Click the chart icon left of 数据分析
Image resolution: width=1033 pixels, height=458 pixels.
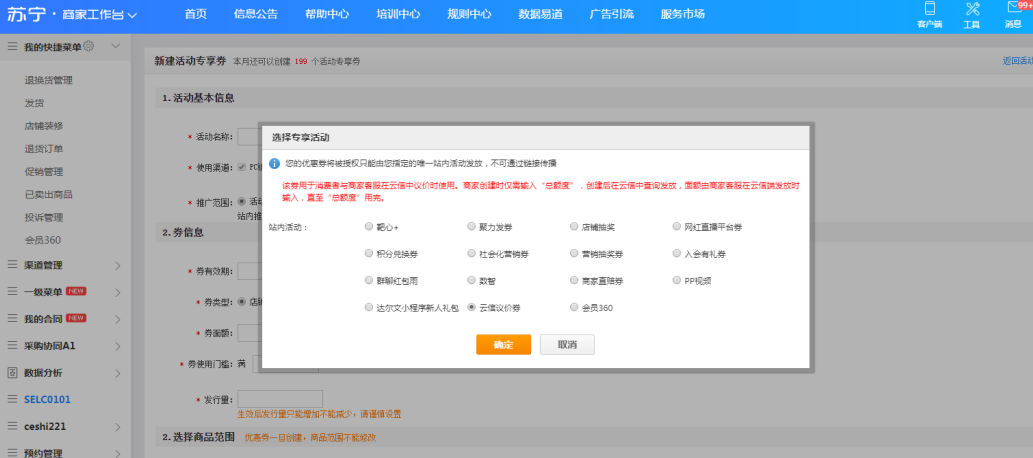(12, 373)
